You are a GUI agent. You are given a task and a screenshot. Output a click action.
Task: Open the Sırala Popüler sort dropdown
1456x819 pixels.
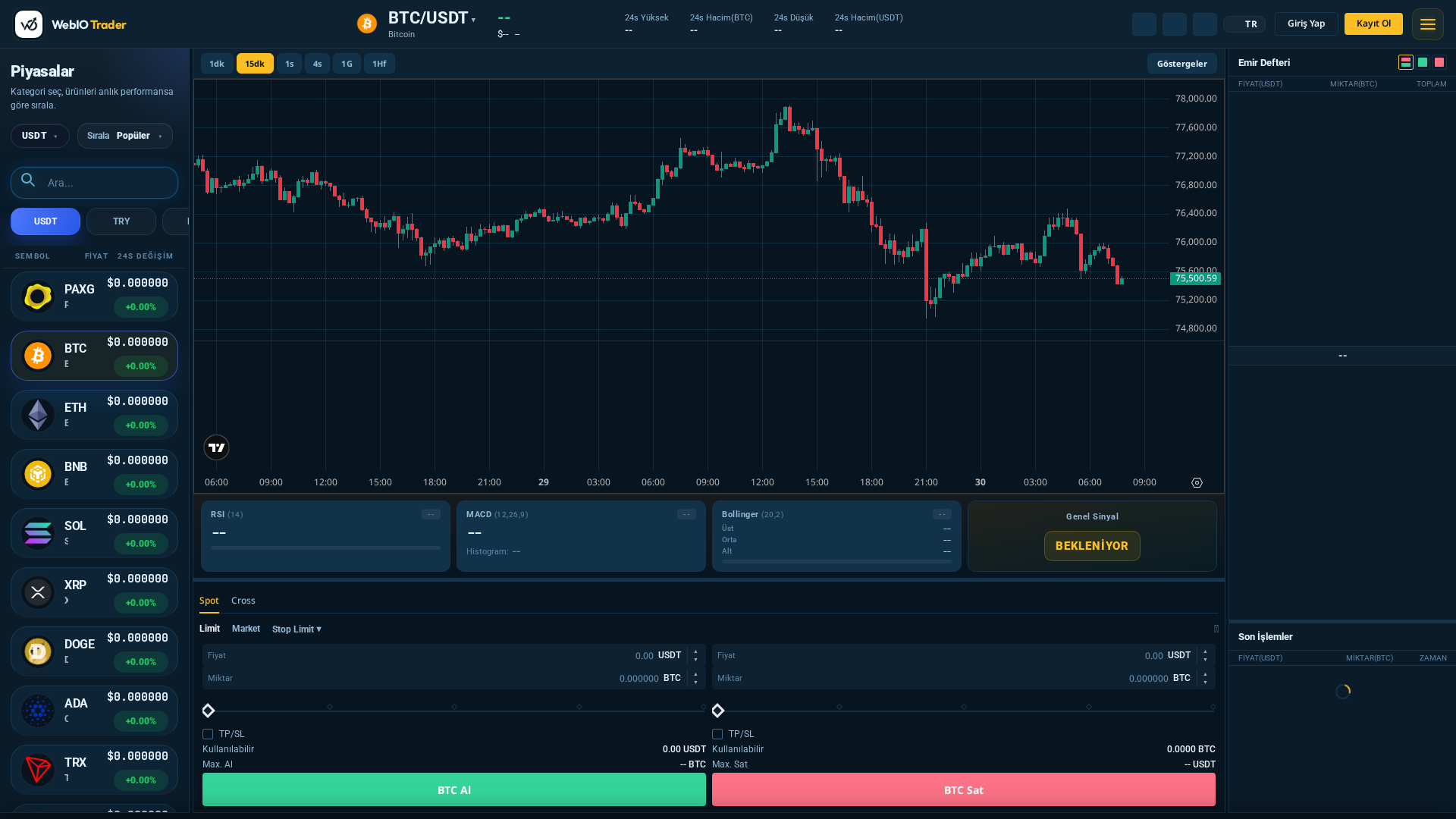click(125, 136)
